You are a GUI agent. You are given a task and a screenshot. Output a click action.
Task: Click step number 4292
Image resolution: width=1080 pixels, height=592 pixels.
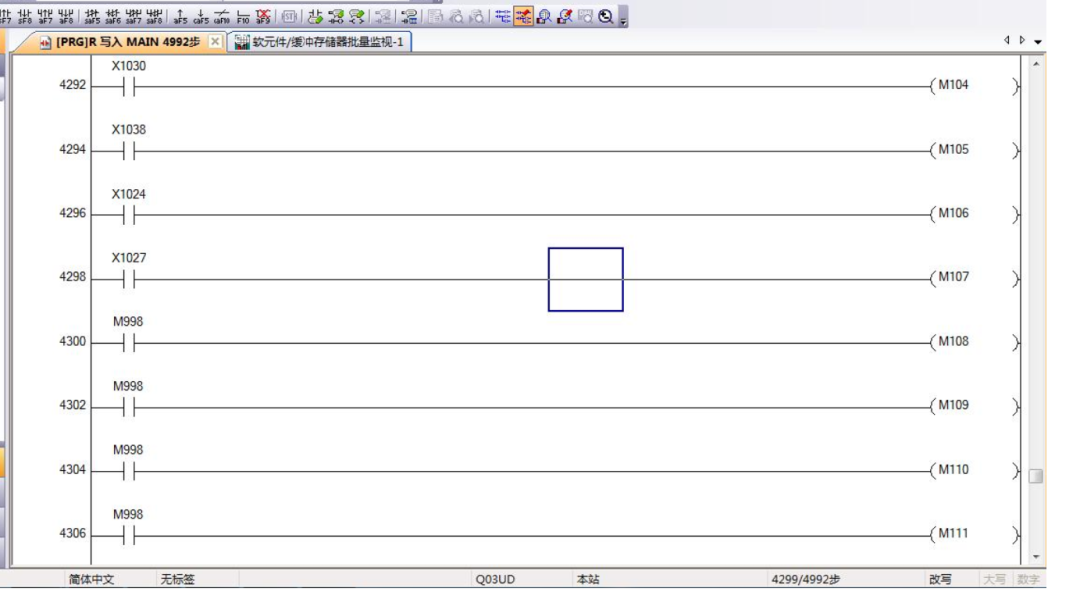72,85
